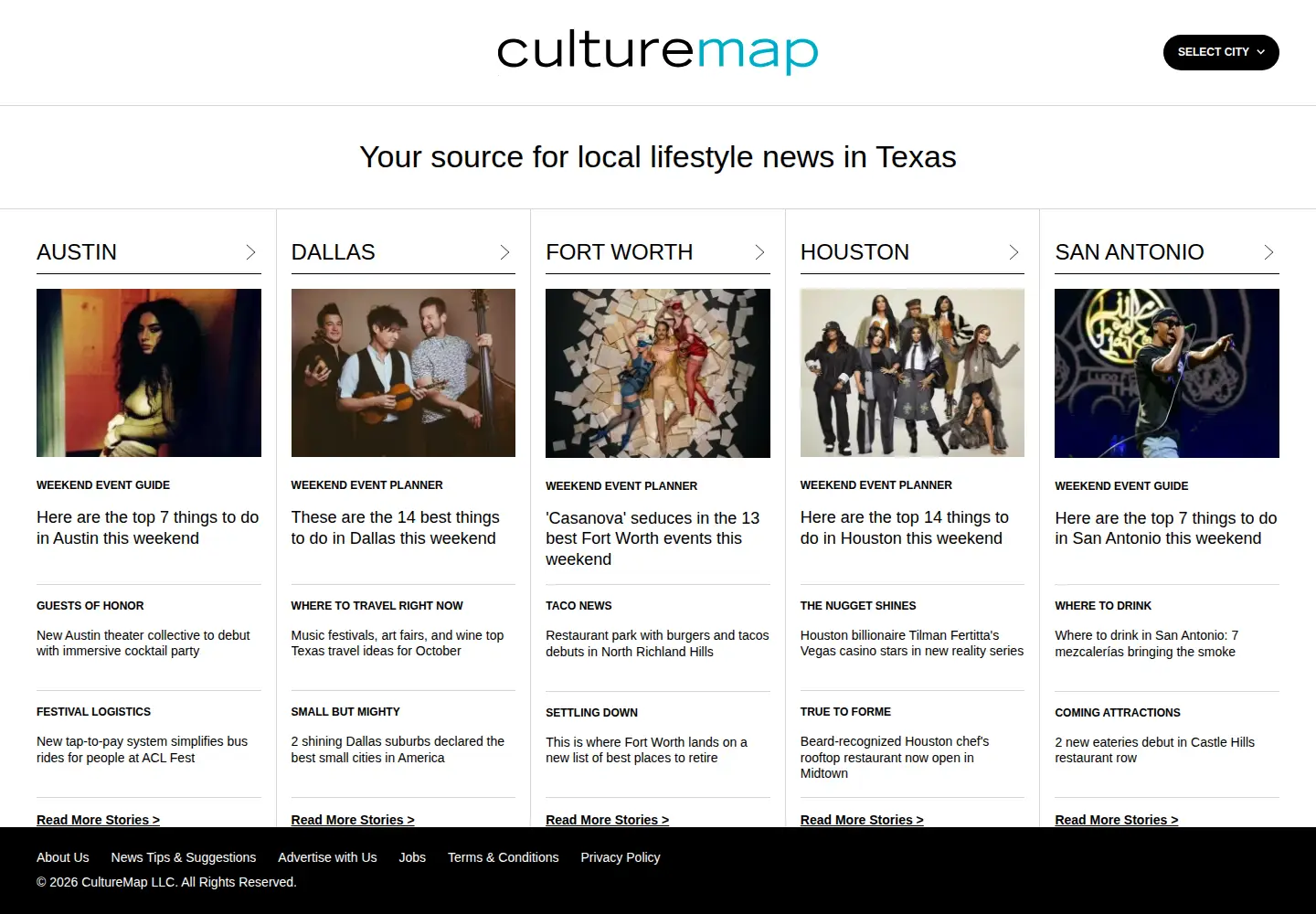The width and height of the screenshot is (1316, 914).
Task: Open the Fort Worth Casanova story image
Action: click(x=658, y=373)
